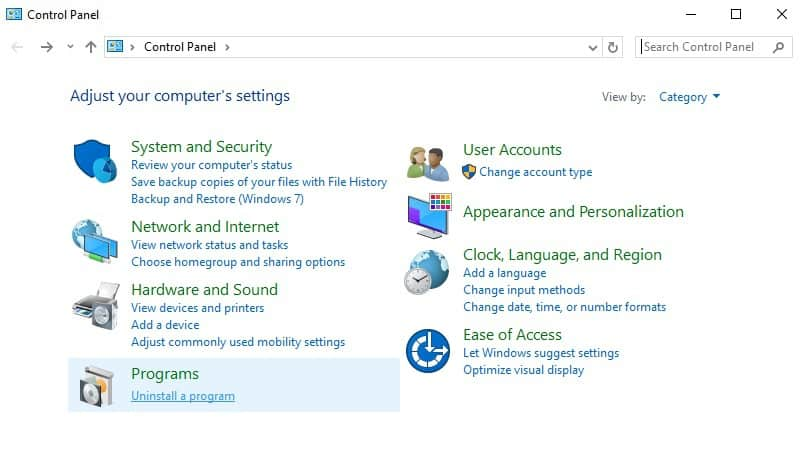Open the System and Security shield icon
This screenshot has width=804, height=464.
coord(95,161)
